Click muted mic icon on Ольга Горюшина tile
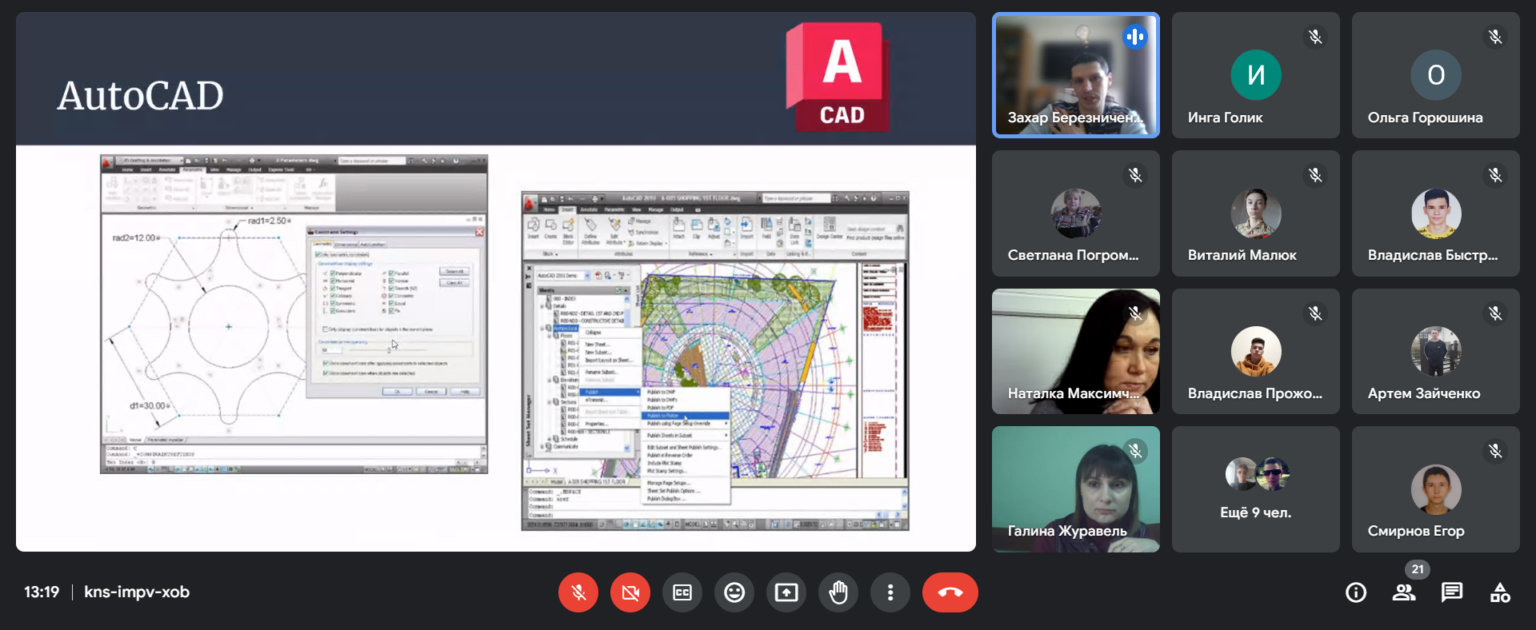 pyautogui.click(x=1495, y=37)
